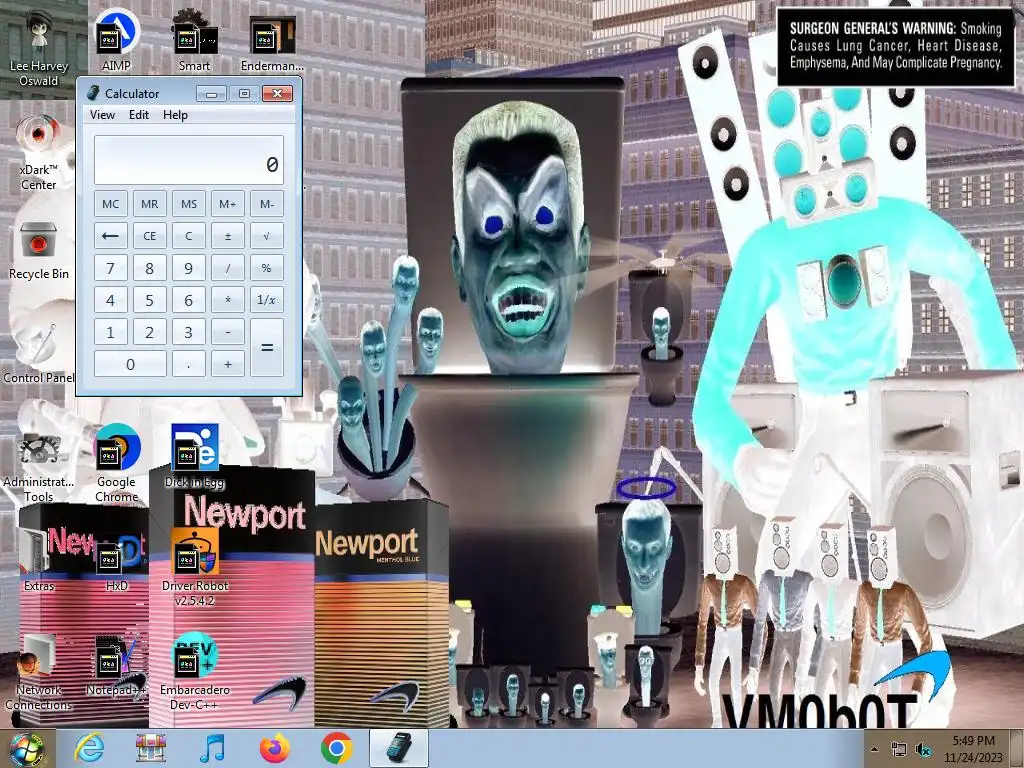1024x768 pixels.
Task: Click the calculator 2 key
Action: point(150,332)
